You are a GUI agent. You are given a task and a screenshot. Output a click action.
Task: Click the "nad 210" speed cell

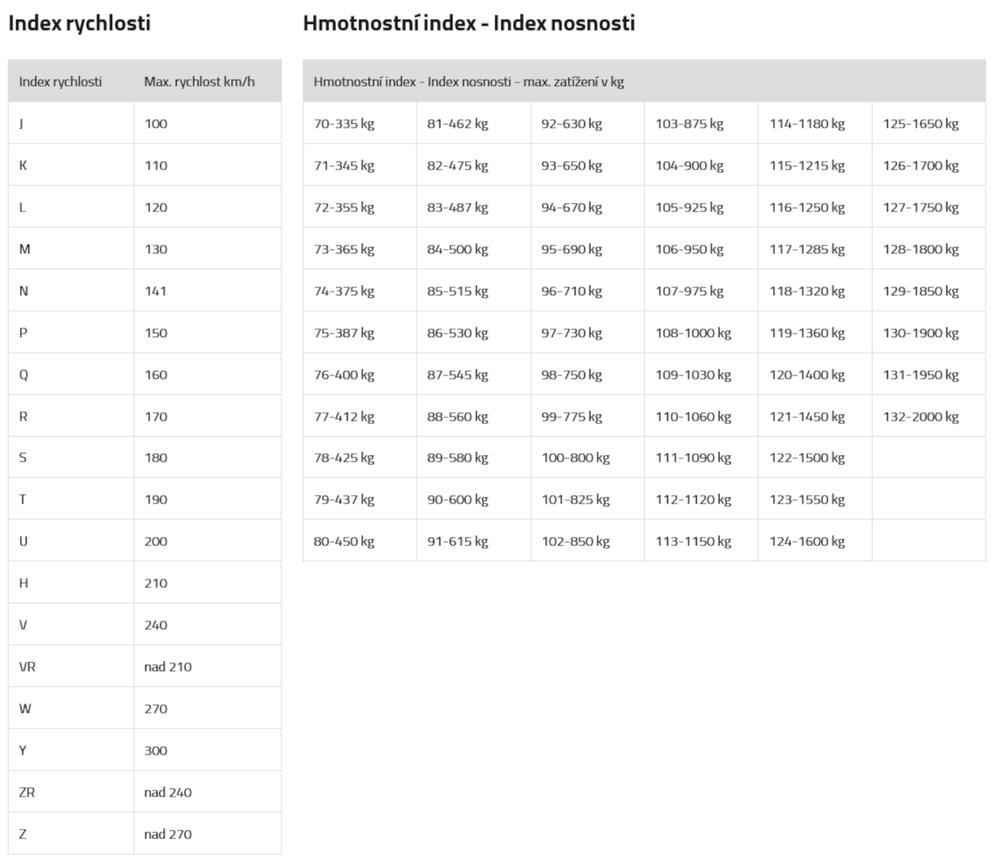pos(167,667)
